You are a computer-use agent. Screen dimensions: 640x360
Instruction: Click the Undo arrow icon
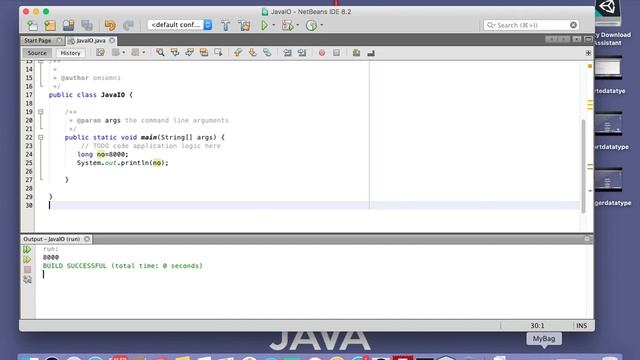click(110, 25)
